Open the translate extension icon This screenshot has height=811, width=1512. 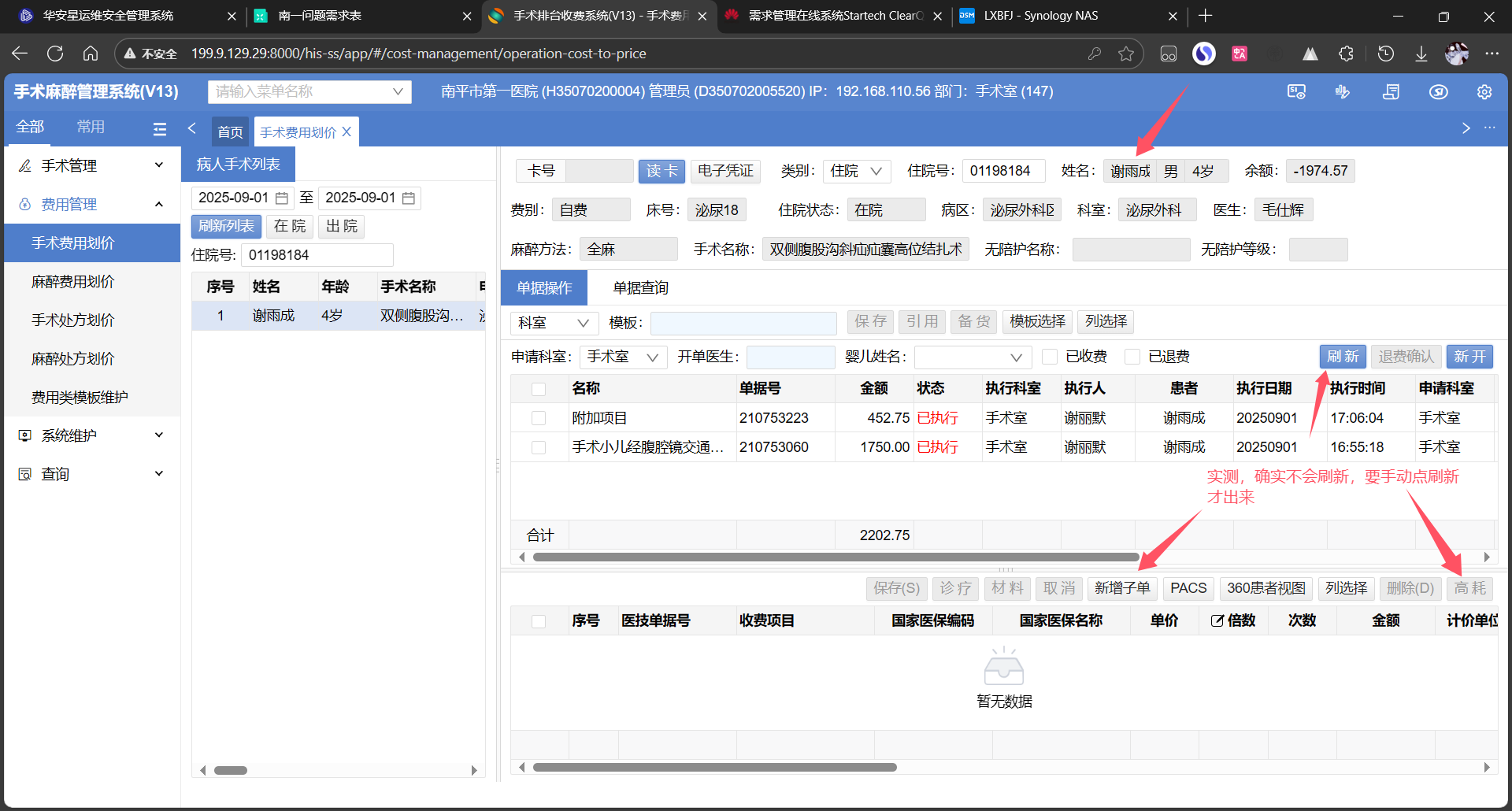1240,54
